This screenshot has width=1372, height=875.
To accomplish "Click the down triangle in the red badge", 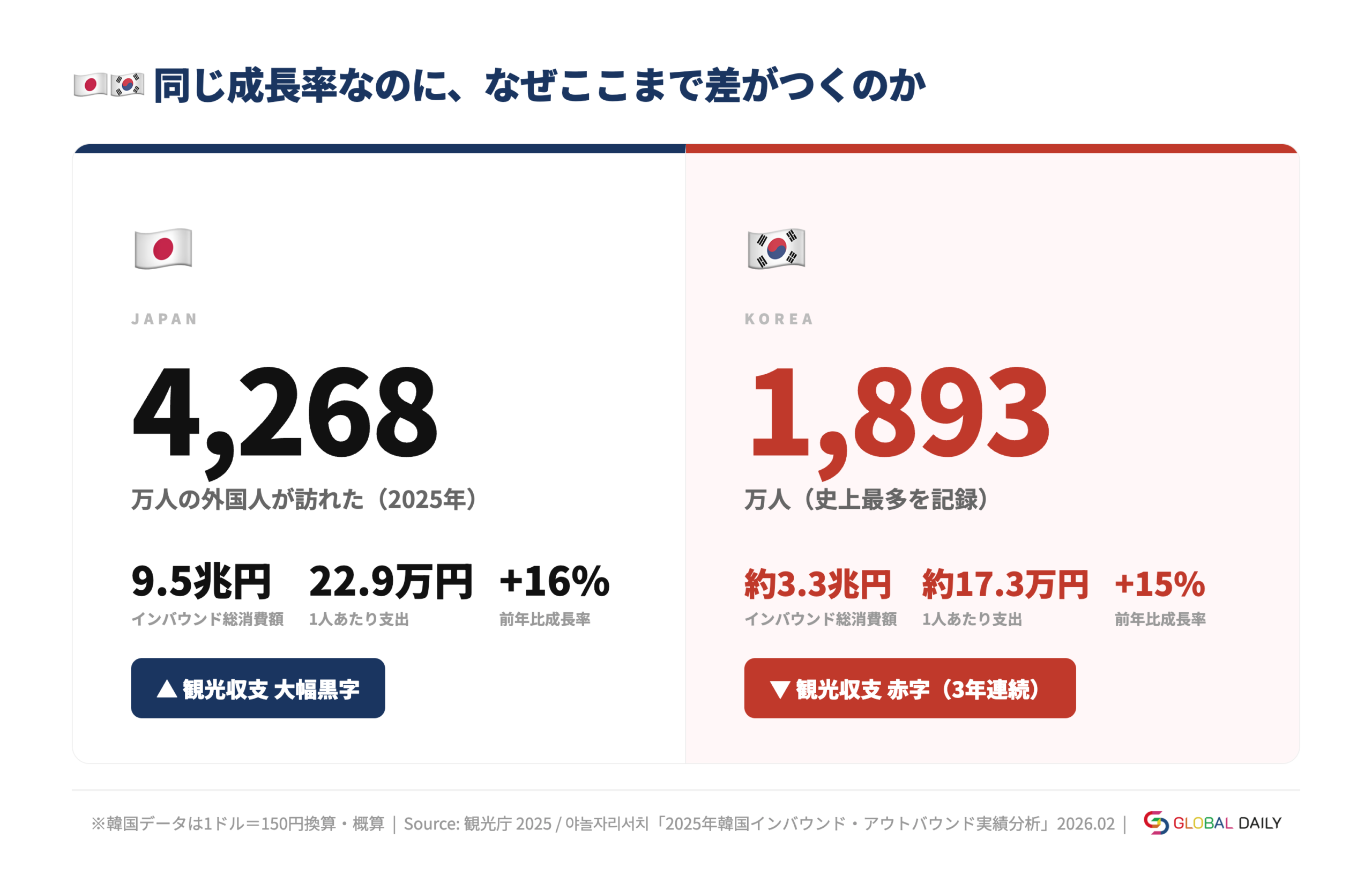I will click(779, 689).
